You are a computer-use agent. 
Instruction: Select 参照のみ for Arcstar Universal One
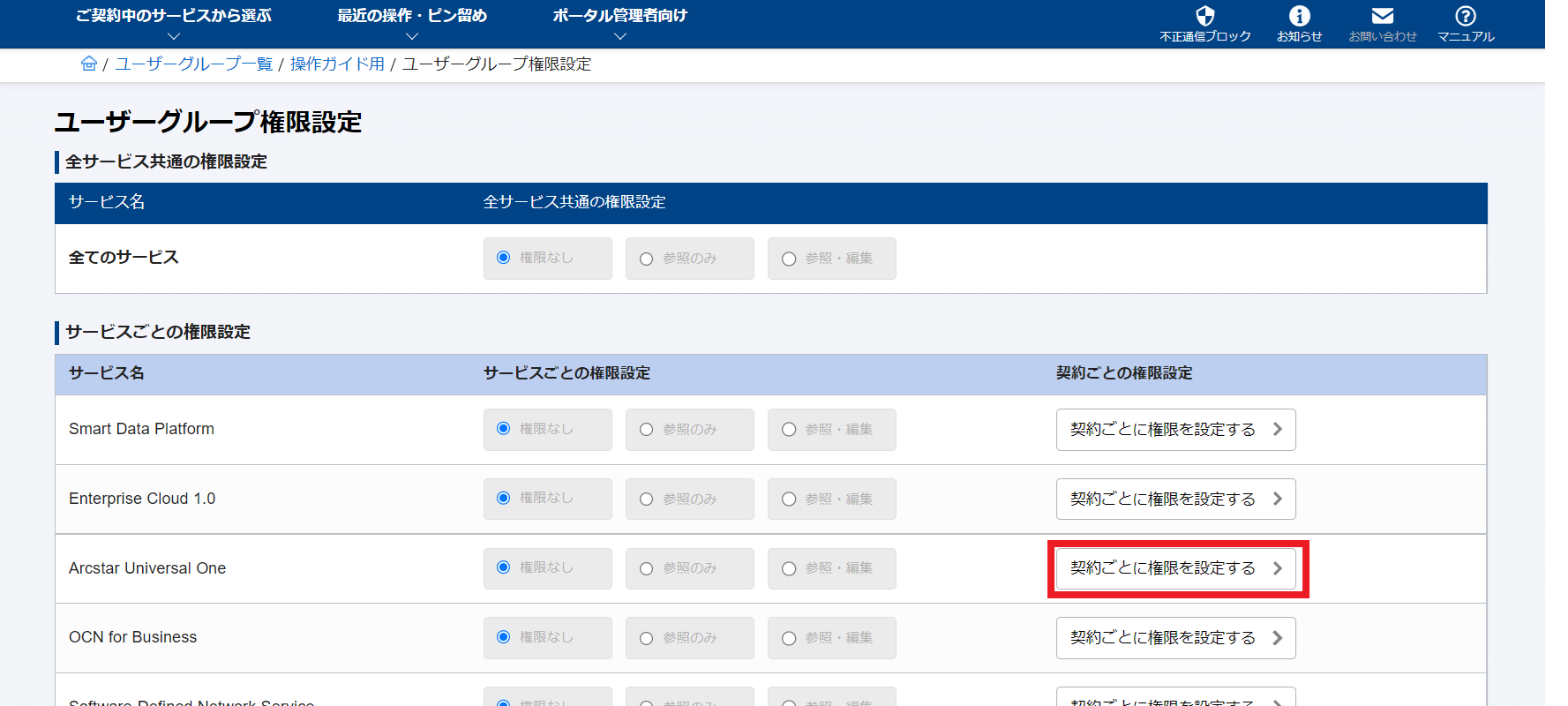(690, 568)
